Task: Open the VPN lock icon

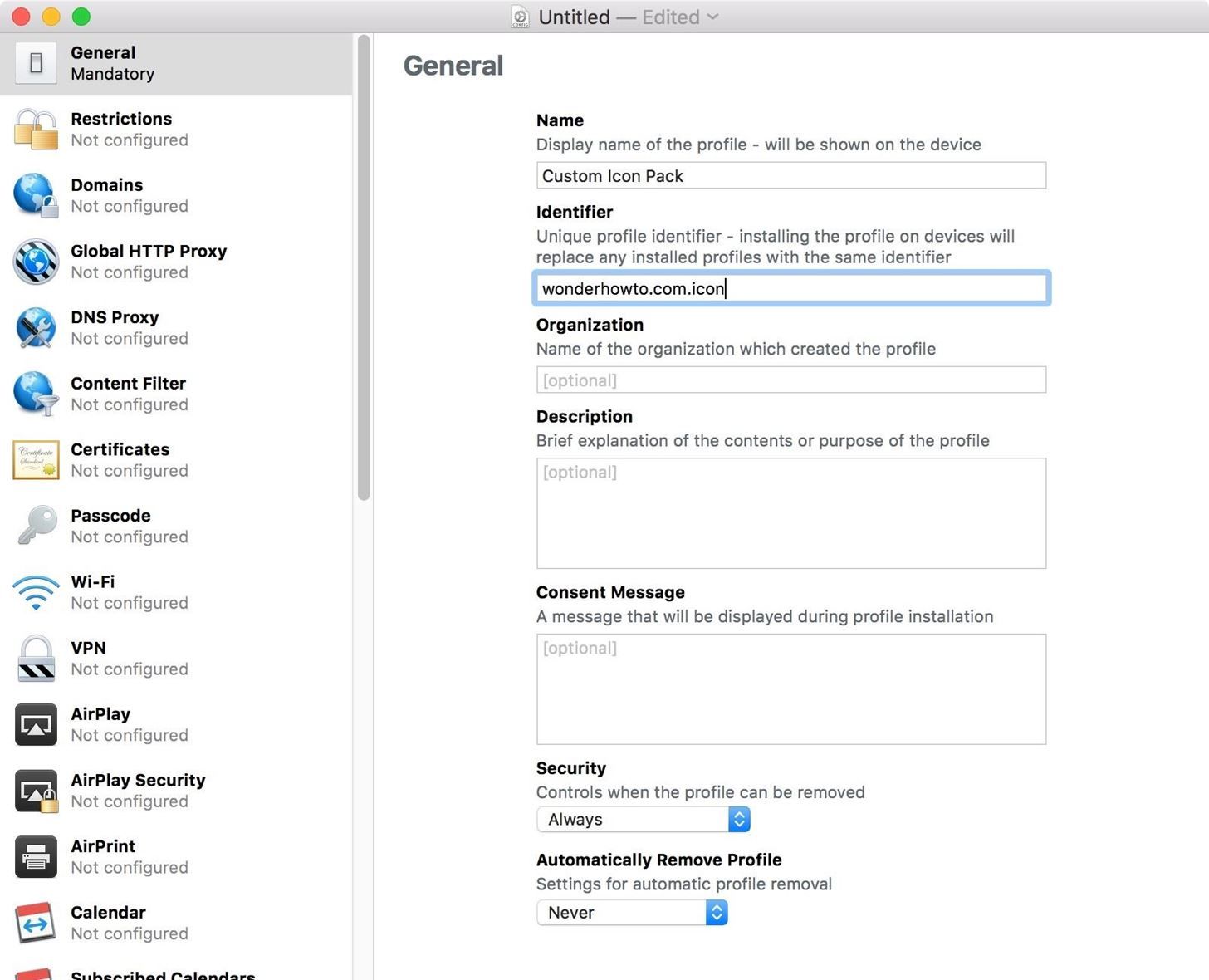Action: [x=36, y=659]
